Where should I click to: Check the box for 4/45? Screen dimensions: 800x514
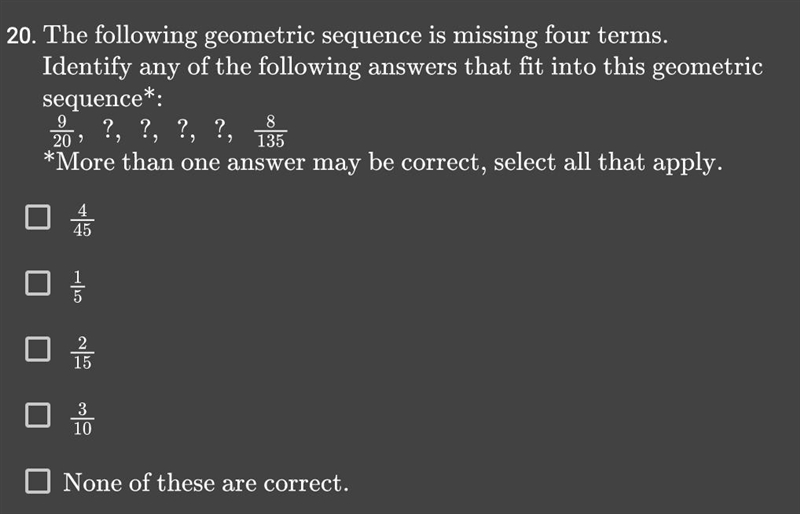[x=38, y=217]
